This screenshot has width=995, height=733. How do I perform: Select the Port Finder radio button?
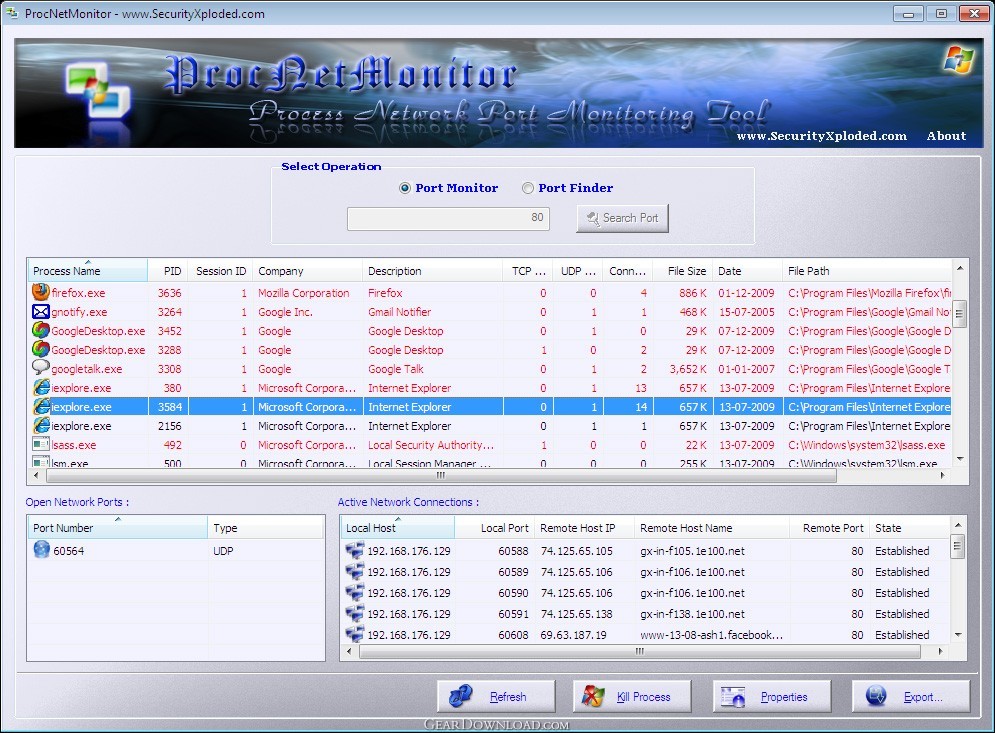pos(527,188)
